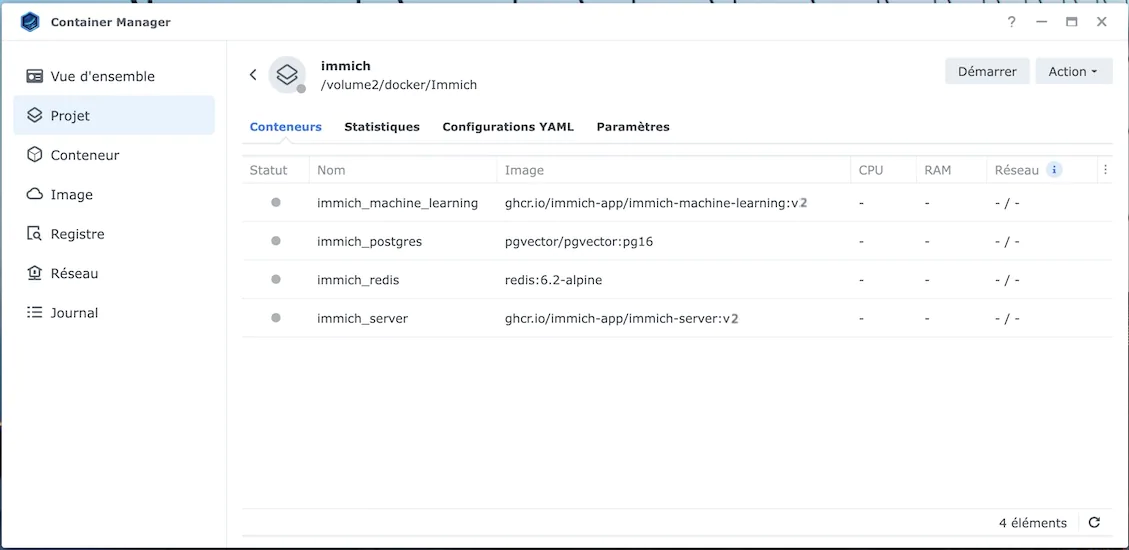
Task: Go back using the left chevron arrow
Action: pyautogui.click(x=253, y=74)
